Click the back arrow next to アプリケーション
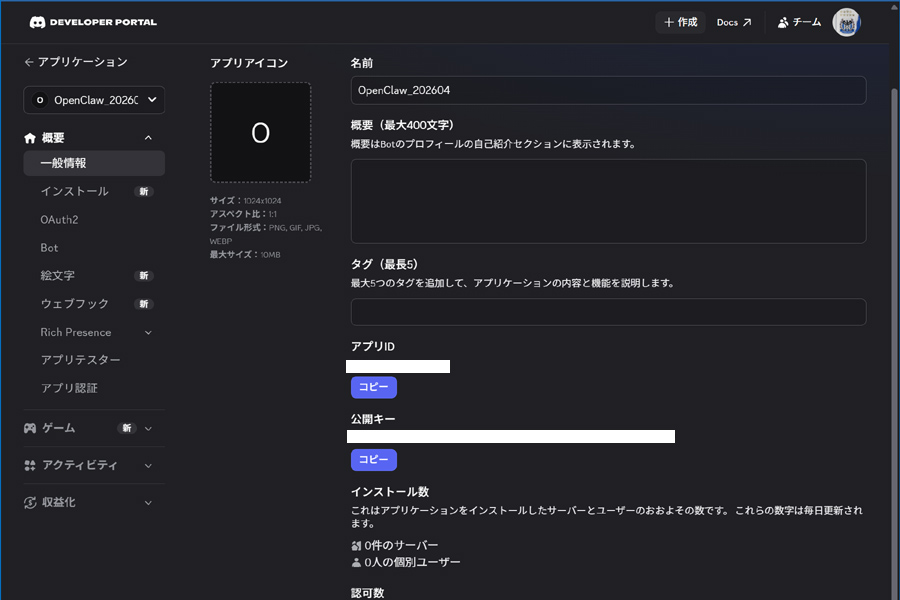900x600 pixels. (x=28, y=62)
